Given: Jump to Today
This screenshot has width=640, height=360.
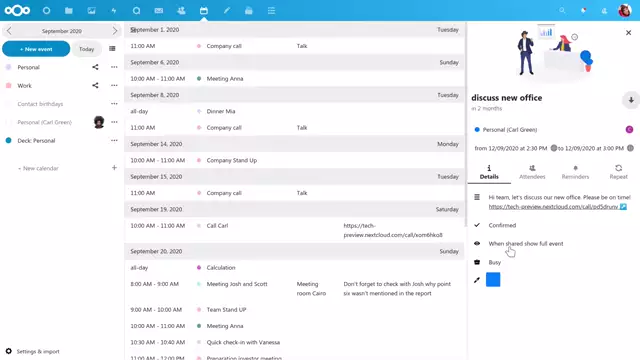Looking at the screenshot, I should pyautogui.click(x=87, y=49).
